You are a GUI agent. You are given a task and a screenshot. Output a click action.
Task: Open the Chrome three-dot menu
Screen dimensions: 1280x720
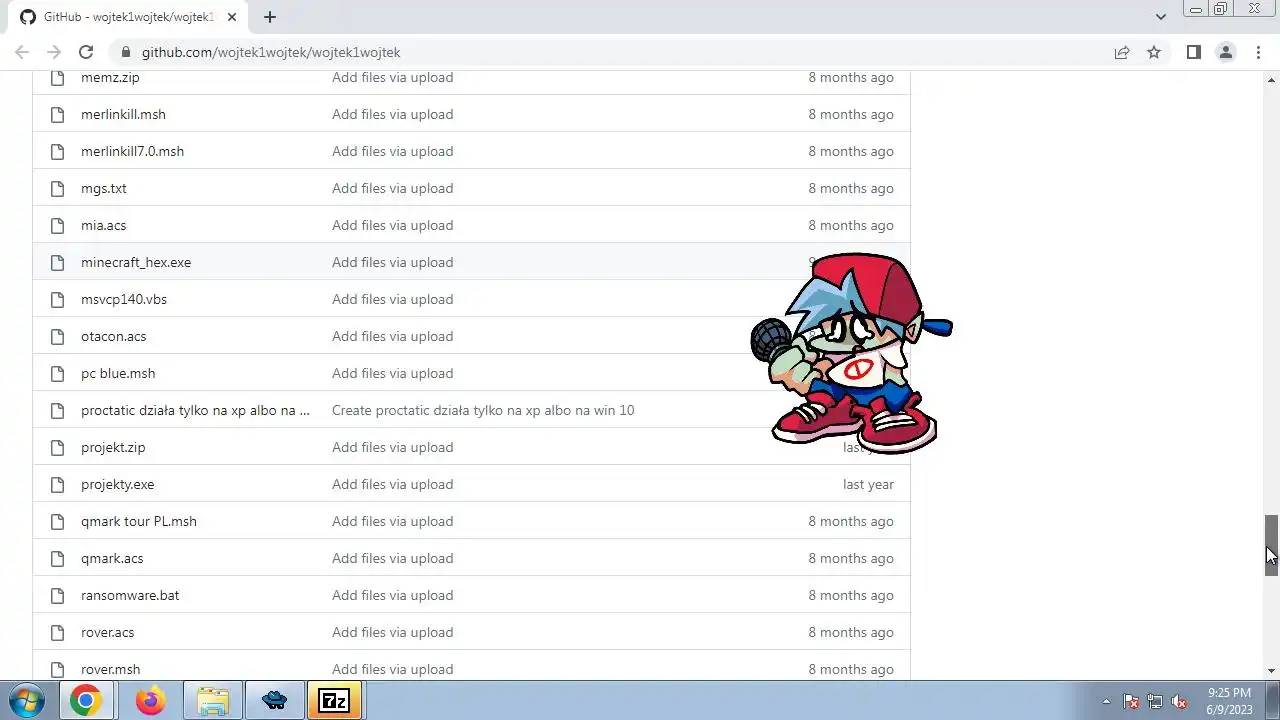click(x=1258, y=52)
